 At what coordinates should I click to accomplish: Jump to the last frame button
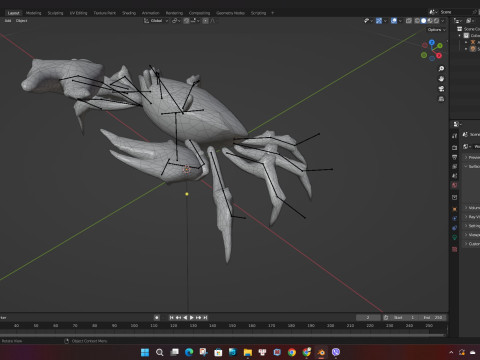coord(205,318)
